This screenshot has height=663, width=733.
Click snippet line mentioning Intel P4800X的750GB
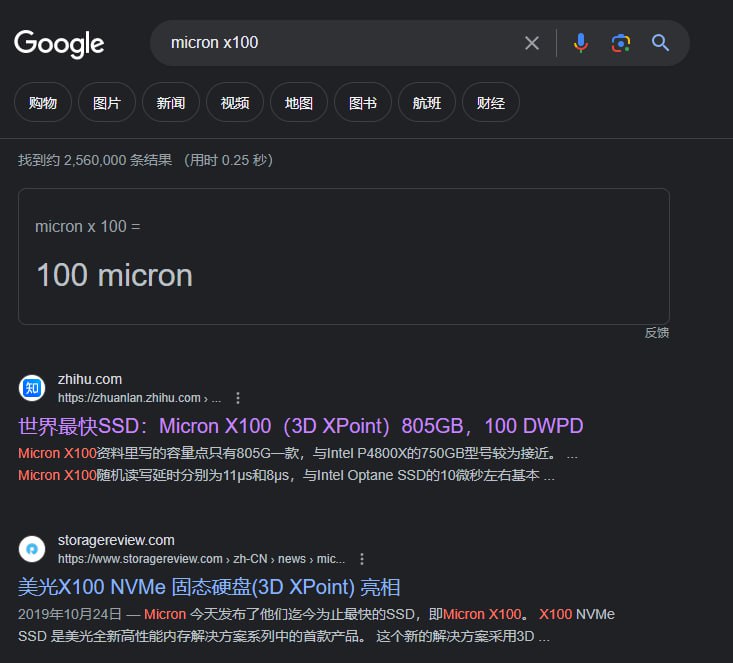(x=297, y=453)
